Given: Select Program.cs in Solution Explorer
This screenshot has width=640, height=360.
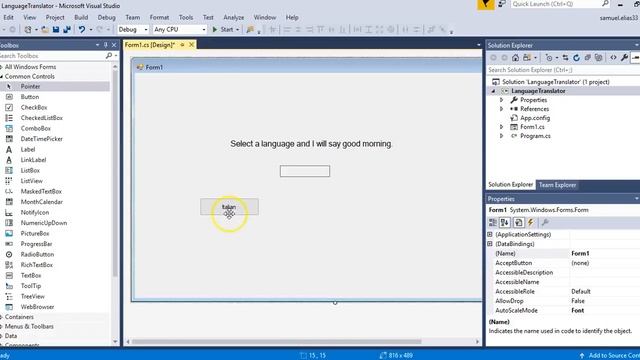Looking at the screenshot, I should (x=535, y=136).
